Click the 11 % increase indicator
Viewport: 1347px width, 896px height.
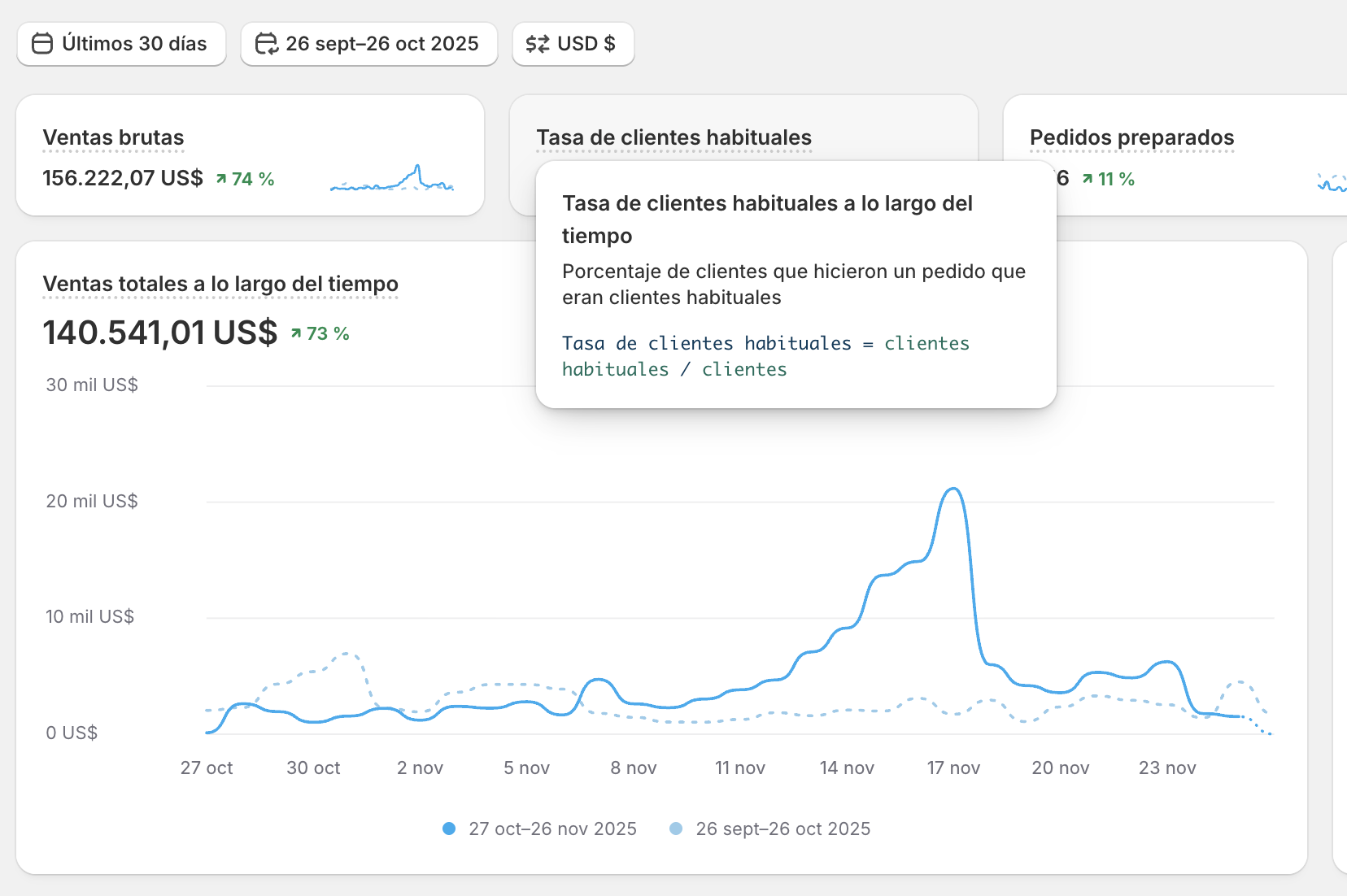tap(1108, 179)
